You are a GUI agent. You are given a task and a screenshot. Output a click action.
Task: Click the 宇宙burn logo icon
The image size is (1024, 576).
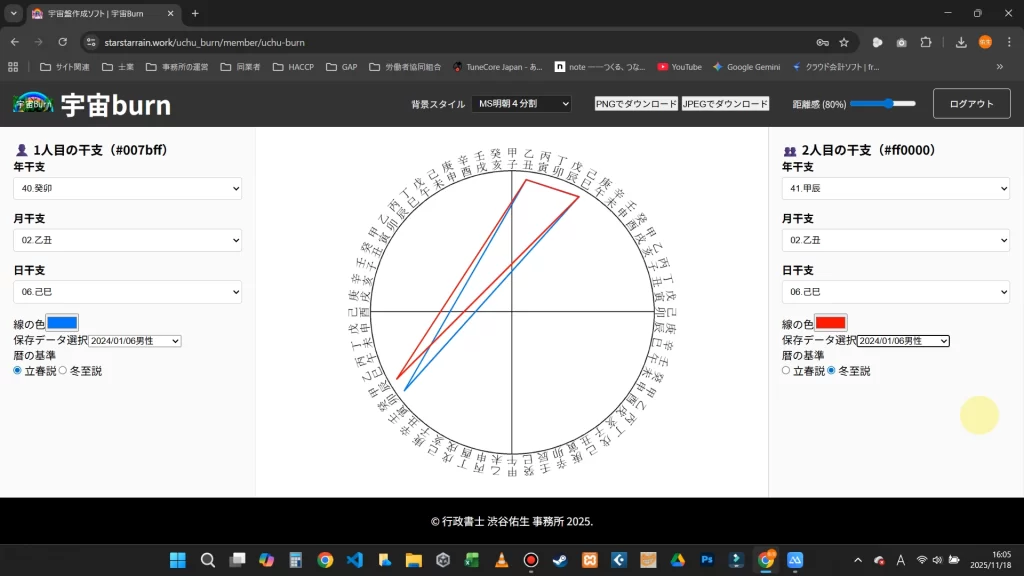(x=32, y=103)
